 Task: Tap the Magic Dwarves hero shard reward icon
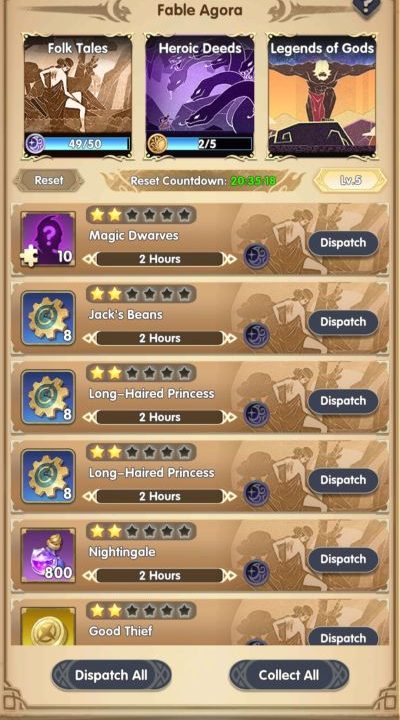pyautogui.click(x=48, y=239)
